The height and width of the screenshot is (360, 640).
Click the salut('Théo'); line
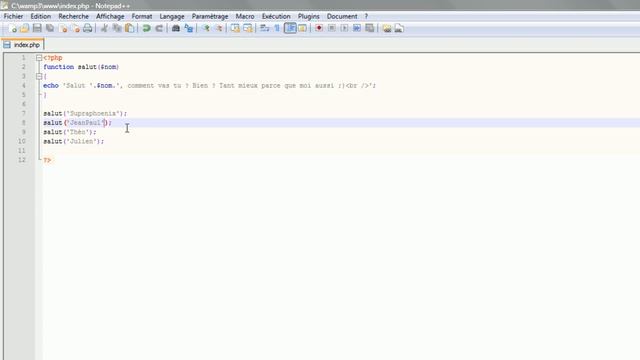click(x=70, y=132)
